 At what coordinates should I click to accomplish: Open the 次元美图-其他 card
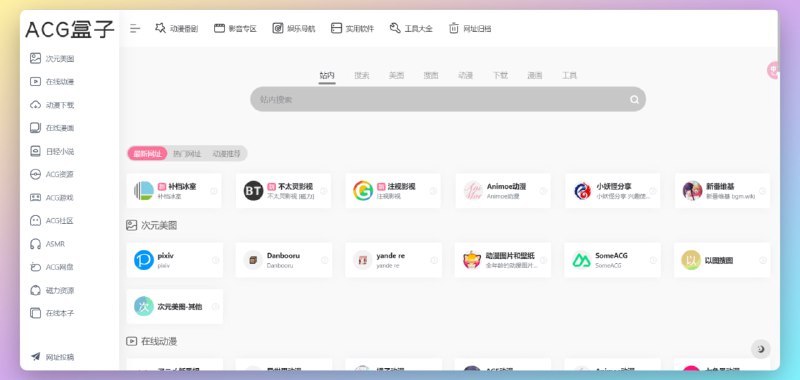coord(174,307)
